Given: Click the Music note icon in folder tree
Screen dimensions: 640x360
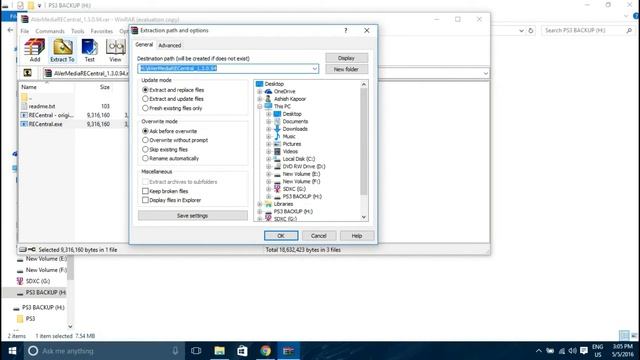Looking at the screenshot, I should click(x=277, y=136).
